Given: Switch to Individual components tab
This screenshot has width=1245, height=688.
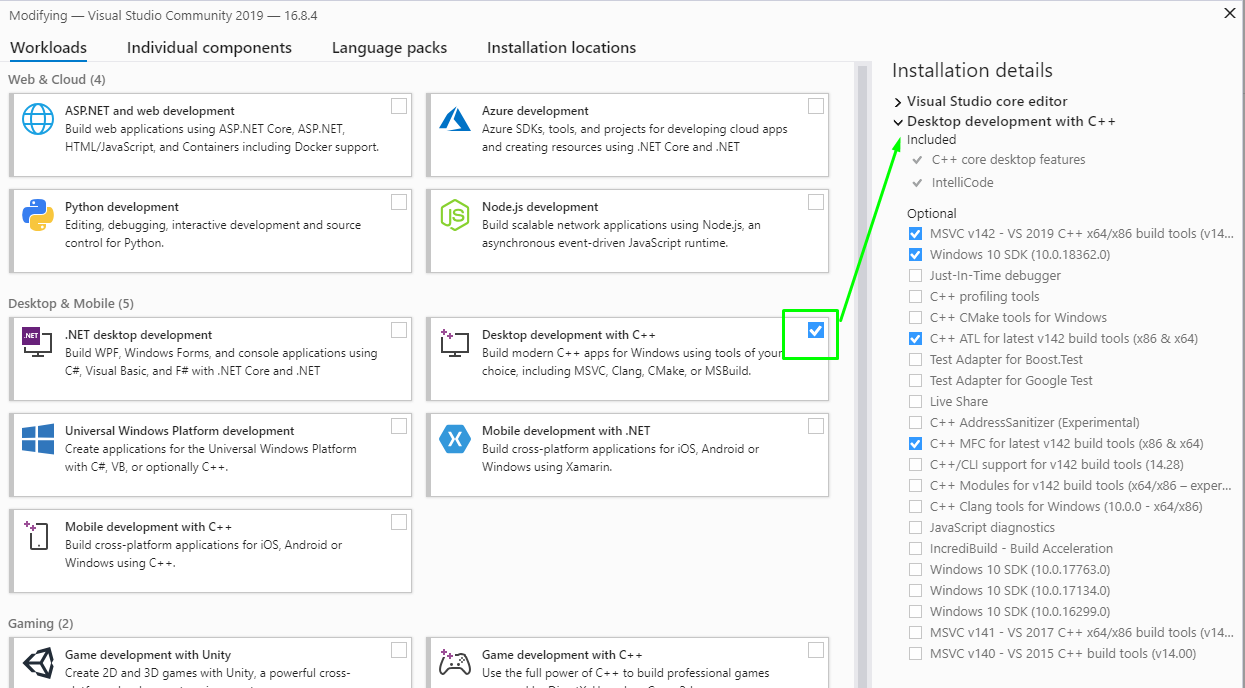Looking at the screenshot, I should click(x=209, y=48).
